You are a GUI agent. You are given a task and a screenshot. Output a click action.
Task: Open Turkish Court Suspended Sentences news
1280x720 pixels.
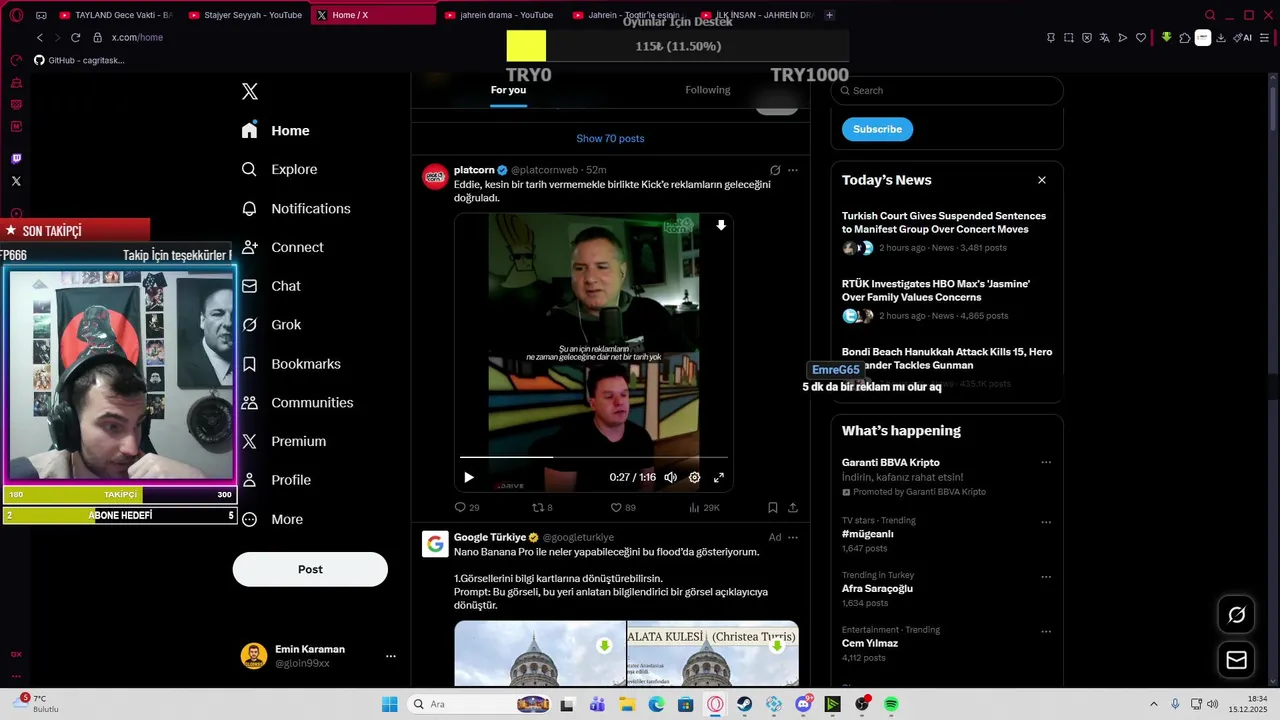(x=944, y=223)
